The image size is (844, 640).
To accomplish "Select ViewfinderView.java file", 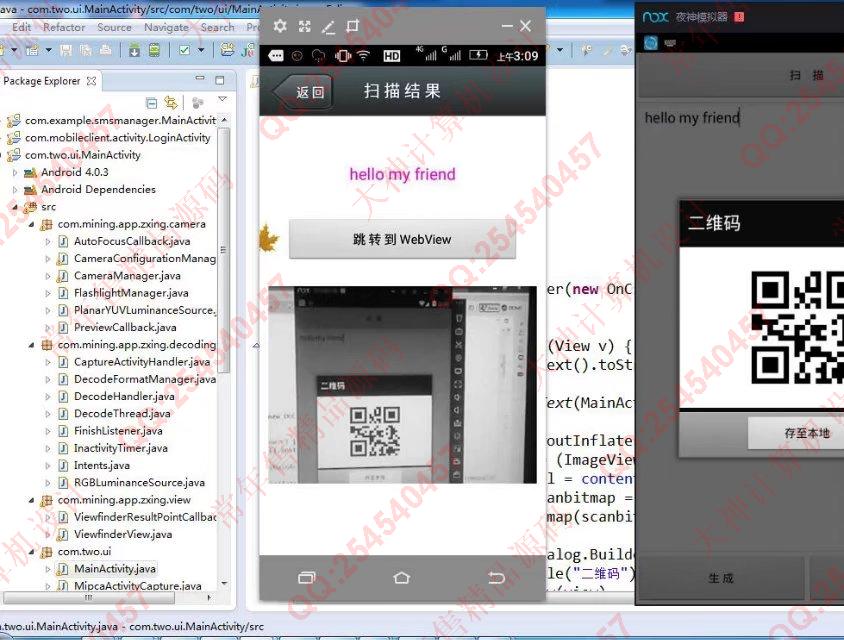I will click(123, 534).
